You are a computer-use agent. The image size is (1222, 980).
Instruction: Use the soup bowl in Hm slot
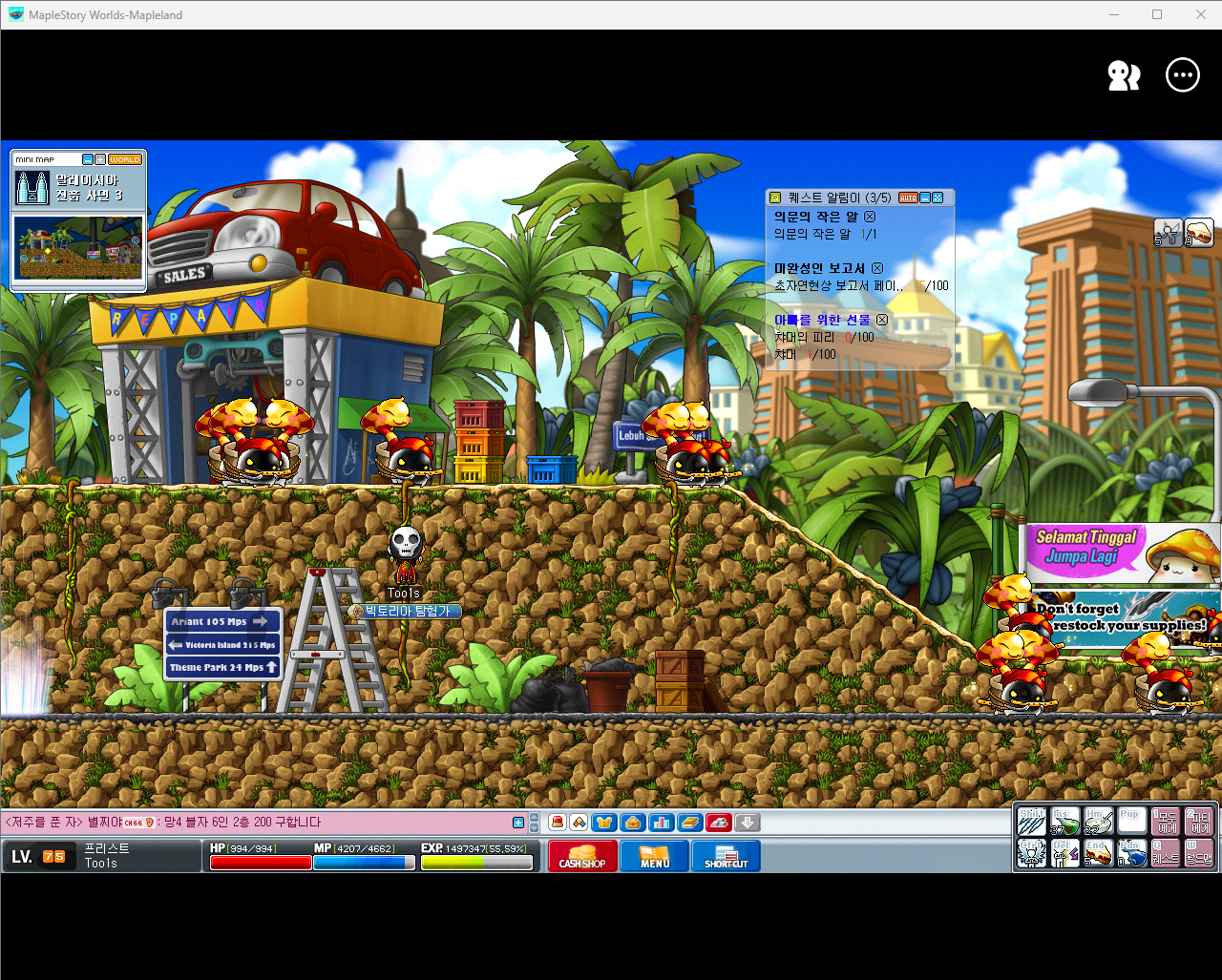coord(1099,822)
